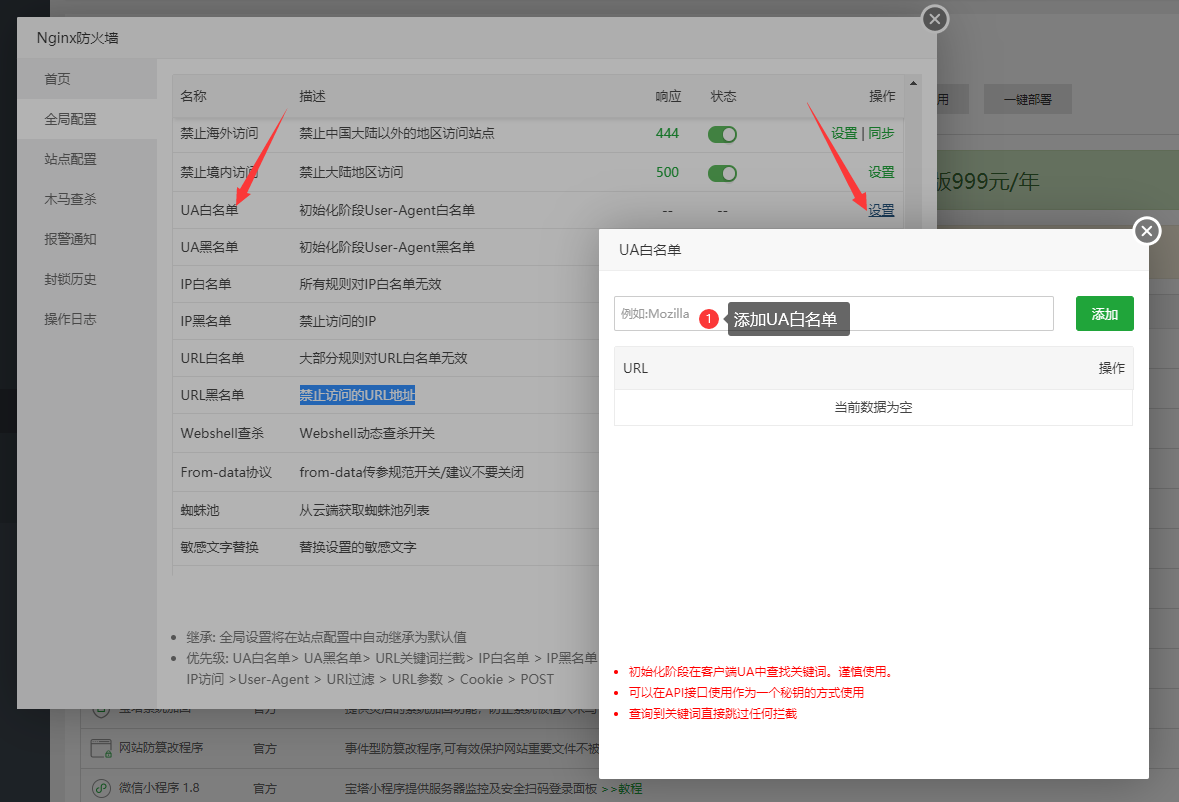The width and height of the screenshot is (1179, 802).
Task: Click the 网站防篡改程序 shield icon
Action: [102, 750]
